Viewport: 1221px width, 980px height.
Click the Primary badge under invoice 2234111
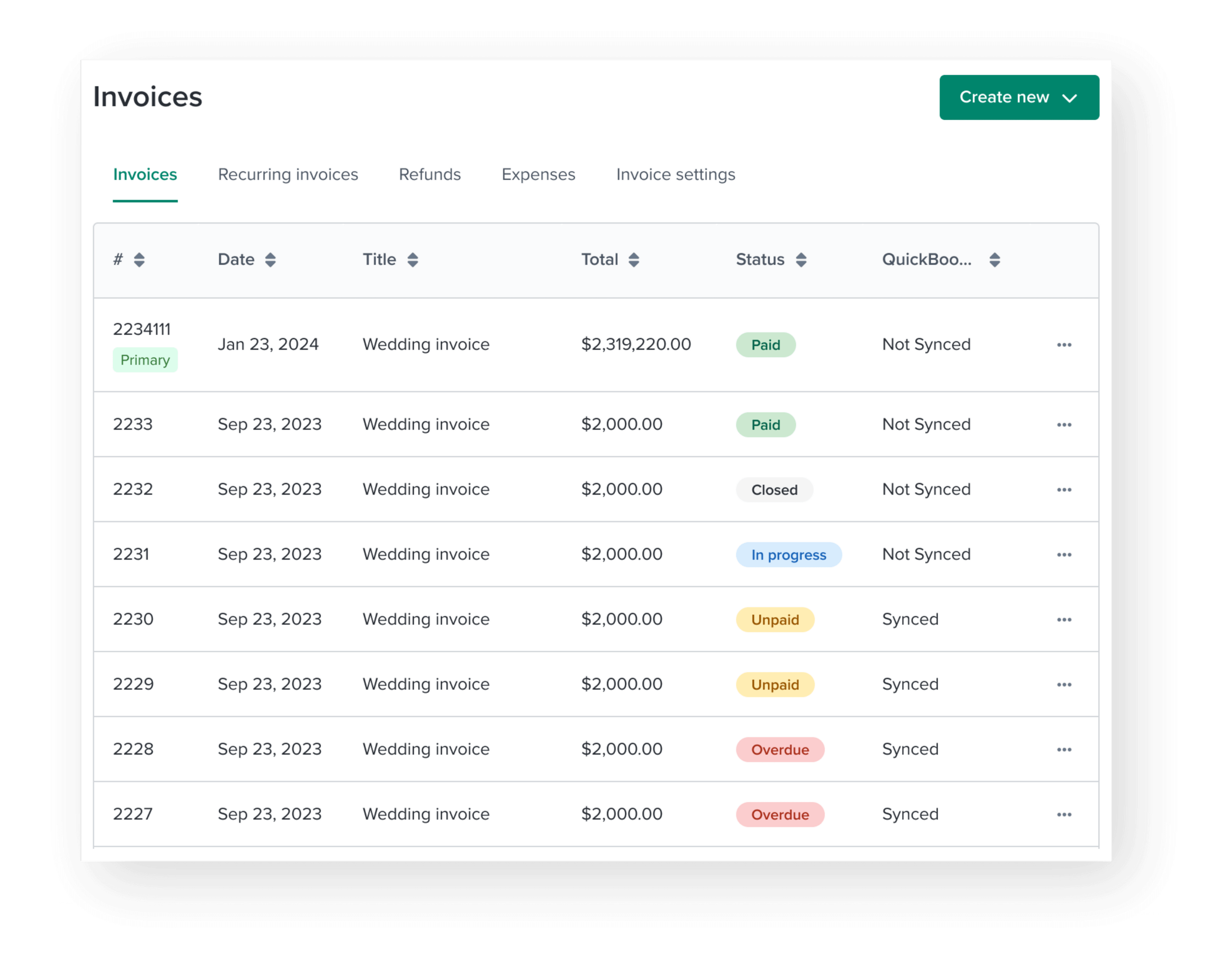tap(145, 360)
